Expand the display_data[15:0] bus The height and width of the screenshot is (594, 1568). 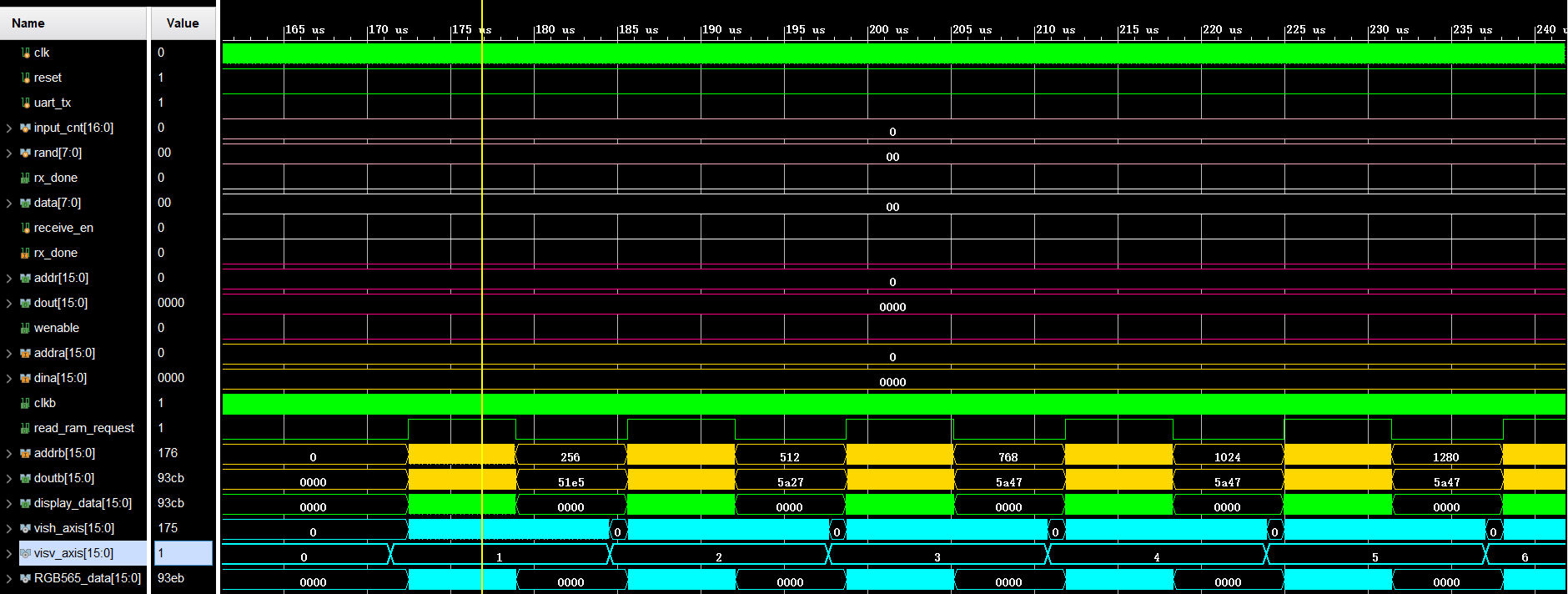(9, 503)
